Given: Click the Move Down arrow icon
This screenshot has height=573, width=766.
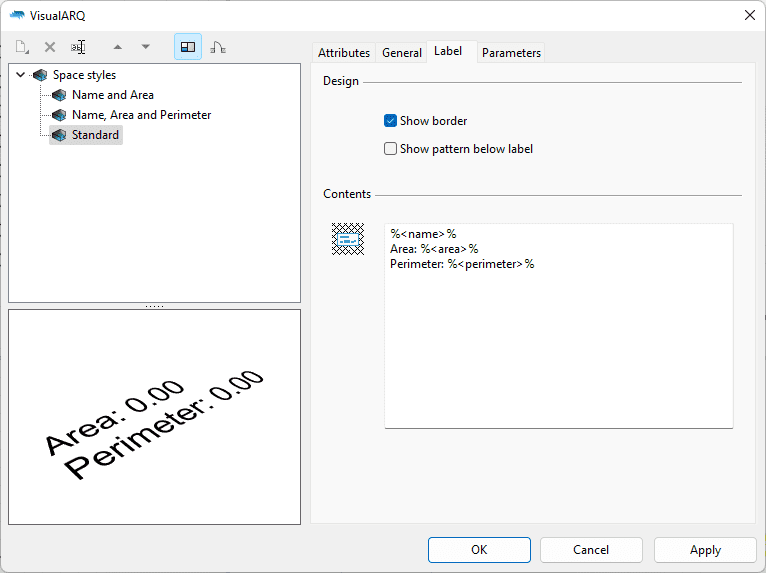Looking at the screenshot, I should (x=146, y=47).
